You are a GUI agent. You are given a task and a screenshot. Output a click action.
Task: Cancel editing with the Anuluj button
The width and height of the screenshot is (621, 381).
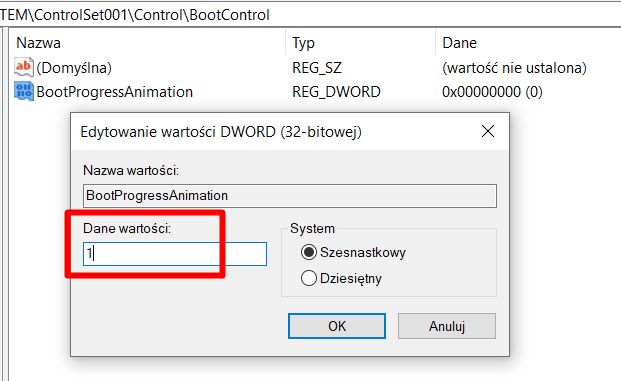447,326
